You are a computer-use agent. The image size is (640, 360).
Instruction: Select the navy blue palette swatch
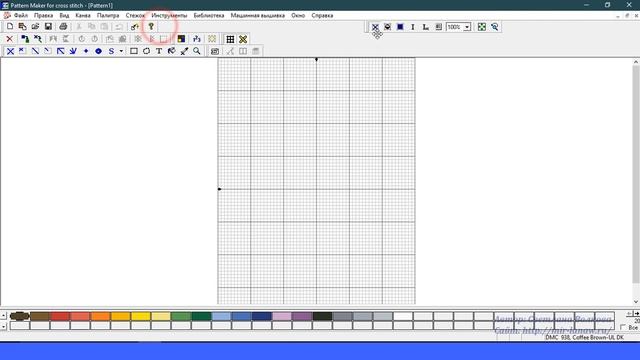coord(262,316)
